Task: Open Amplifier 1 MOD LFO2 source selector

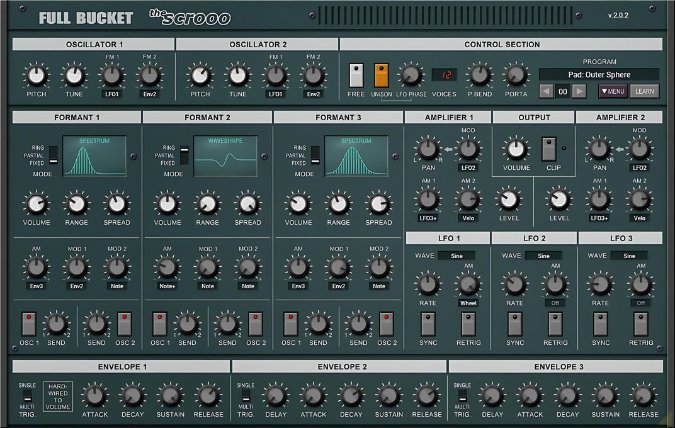Action: click(x=468, y=167)
